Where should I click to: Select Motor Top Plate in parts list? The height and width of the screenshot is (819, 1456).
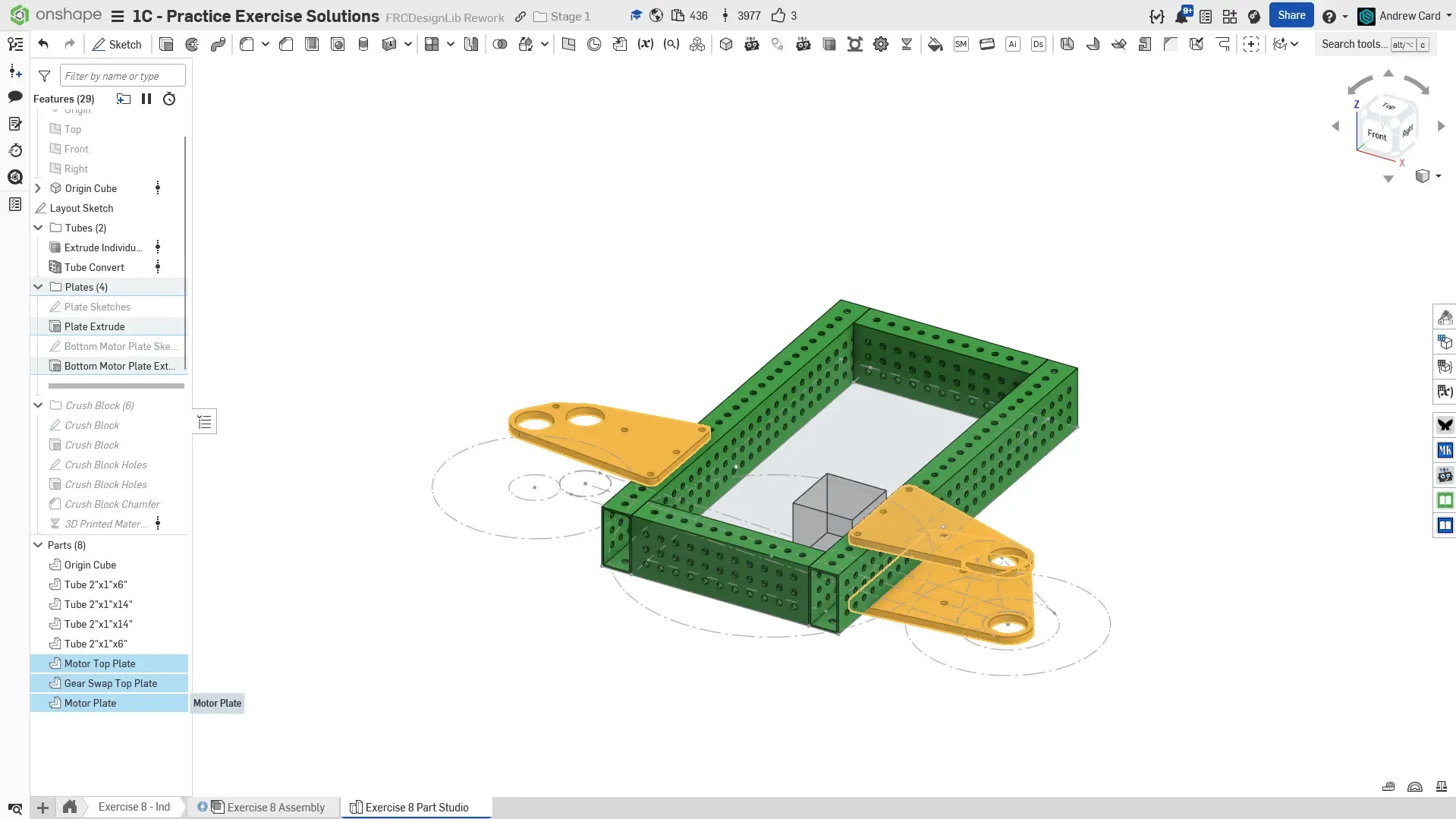(x=99, y=663)
